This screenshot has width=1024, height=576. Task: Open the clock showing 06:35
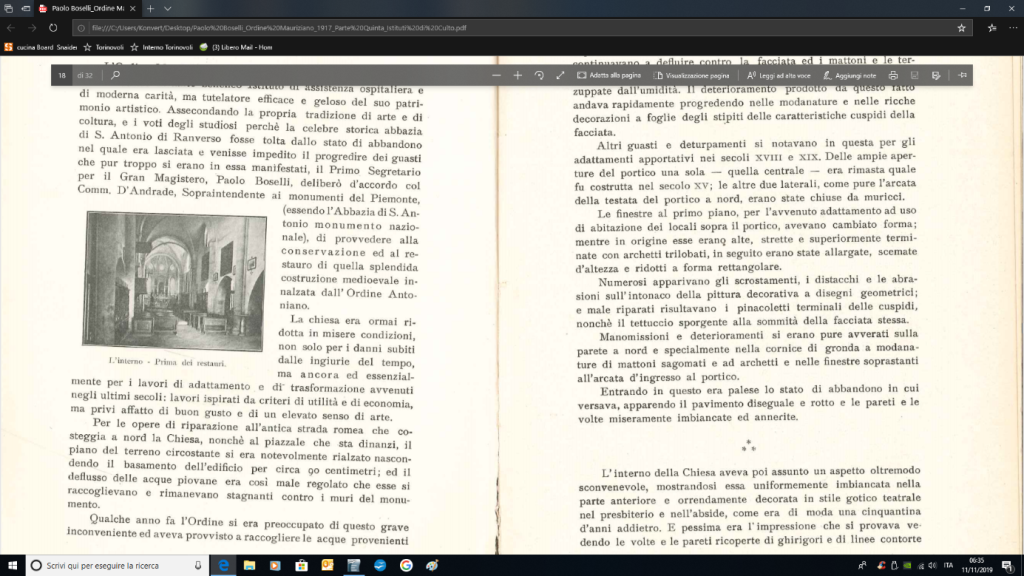977,566
